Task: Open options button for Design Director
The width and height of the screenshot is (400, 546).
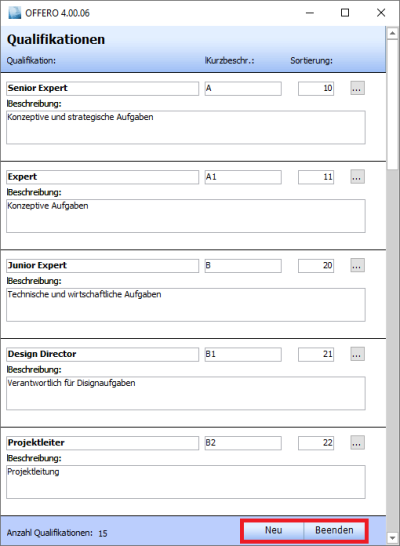Action: pos(357,354)
